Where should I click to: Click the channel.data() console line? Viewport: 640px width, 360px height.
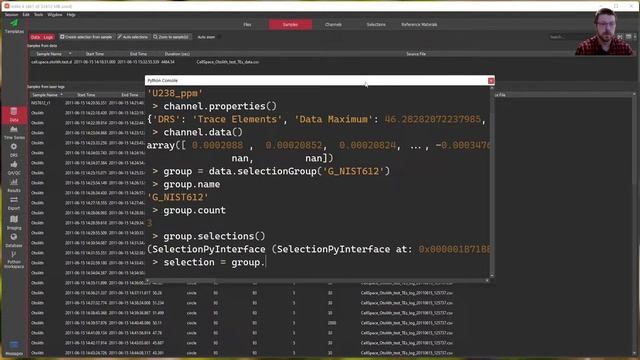[203, 132]
